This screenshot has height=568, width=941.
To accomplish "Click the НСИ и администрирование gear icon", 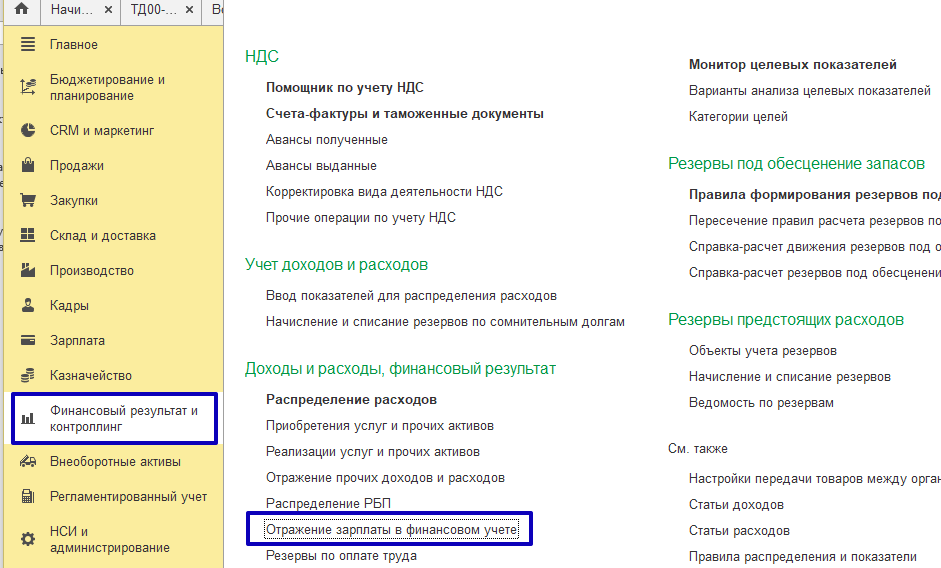I will [x=28, y=540].
